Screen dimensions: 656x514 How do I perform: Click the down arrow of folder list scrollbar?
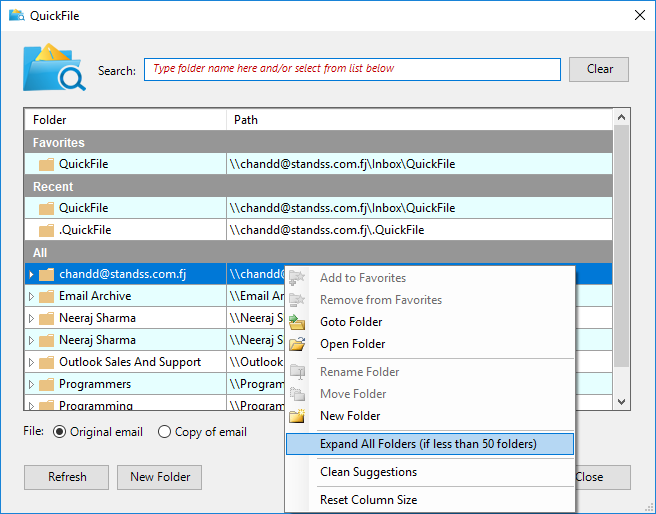pyautogui.click(x=621, y=401)
